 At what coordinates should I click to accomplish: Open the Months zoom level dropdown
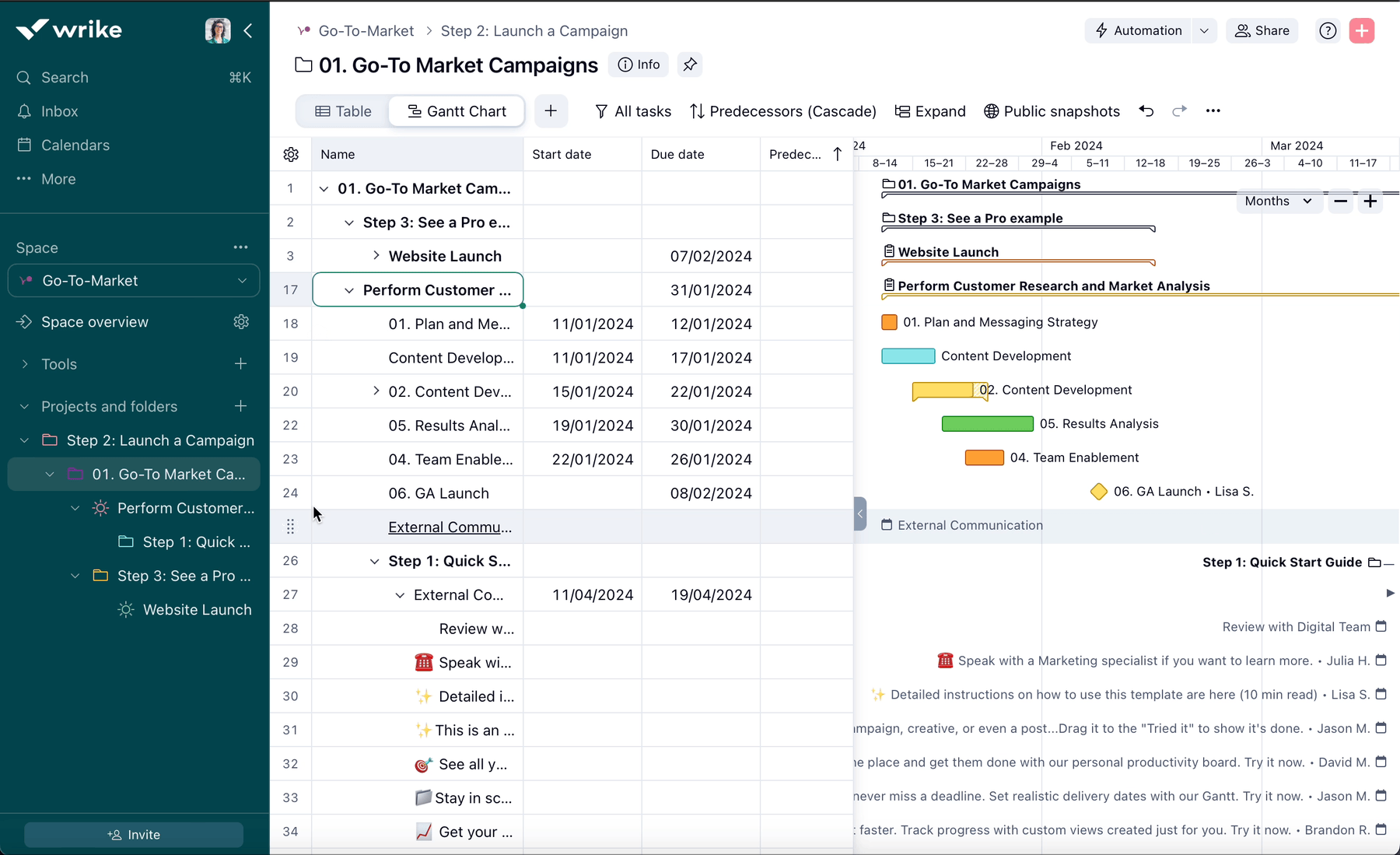click(x=1278, y=201)
